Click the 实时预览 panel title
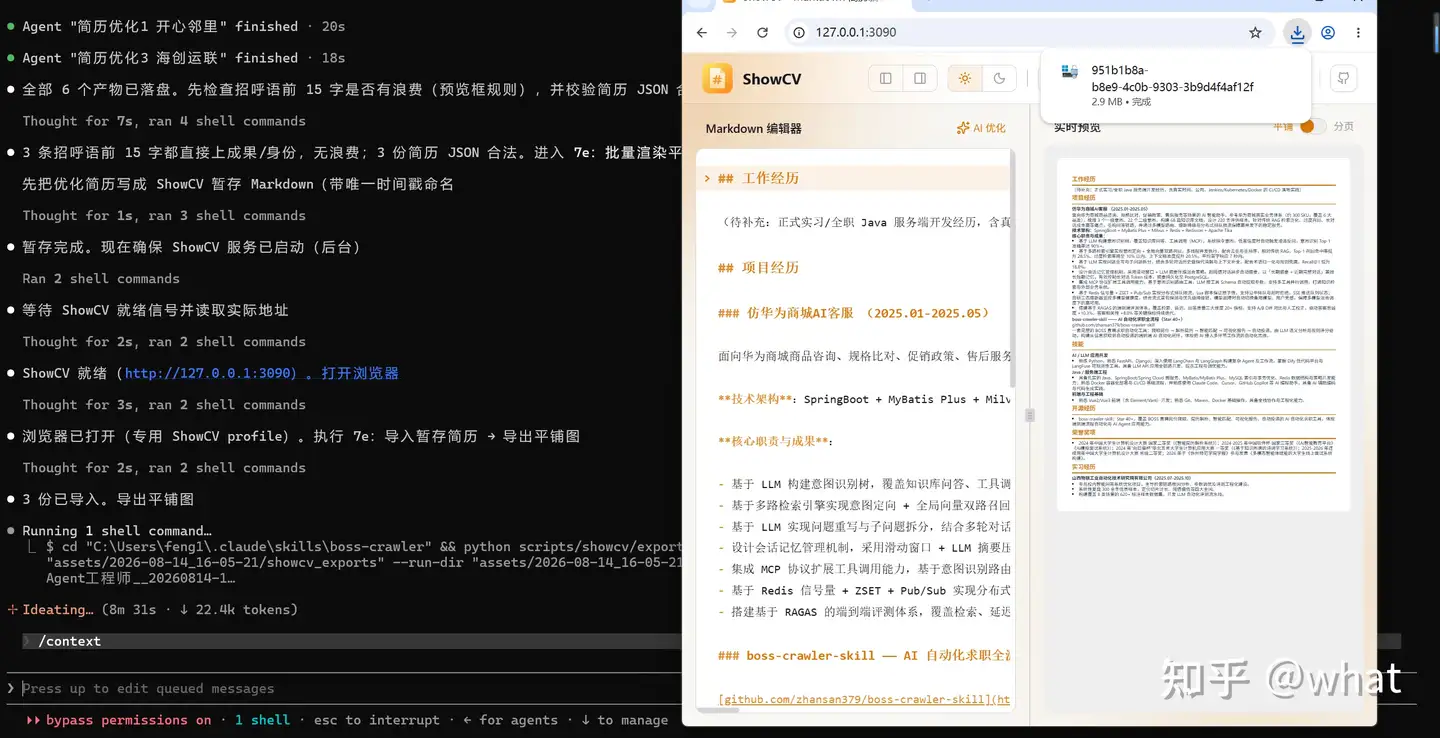The width and height of the screenshot is (1440, 738). click(x=1077, y=127)
